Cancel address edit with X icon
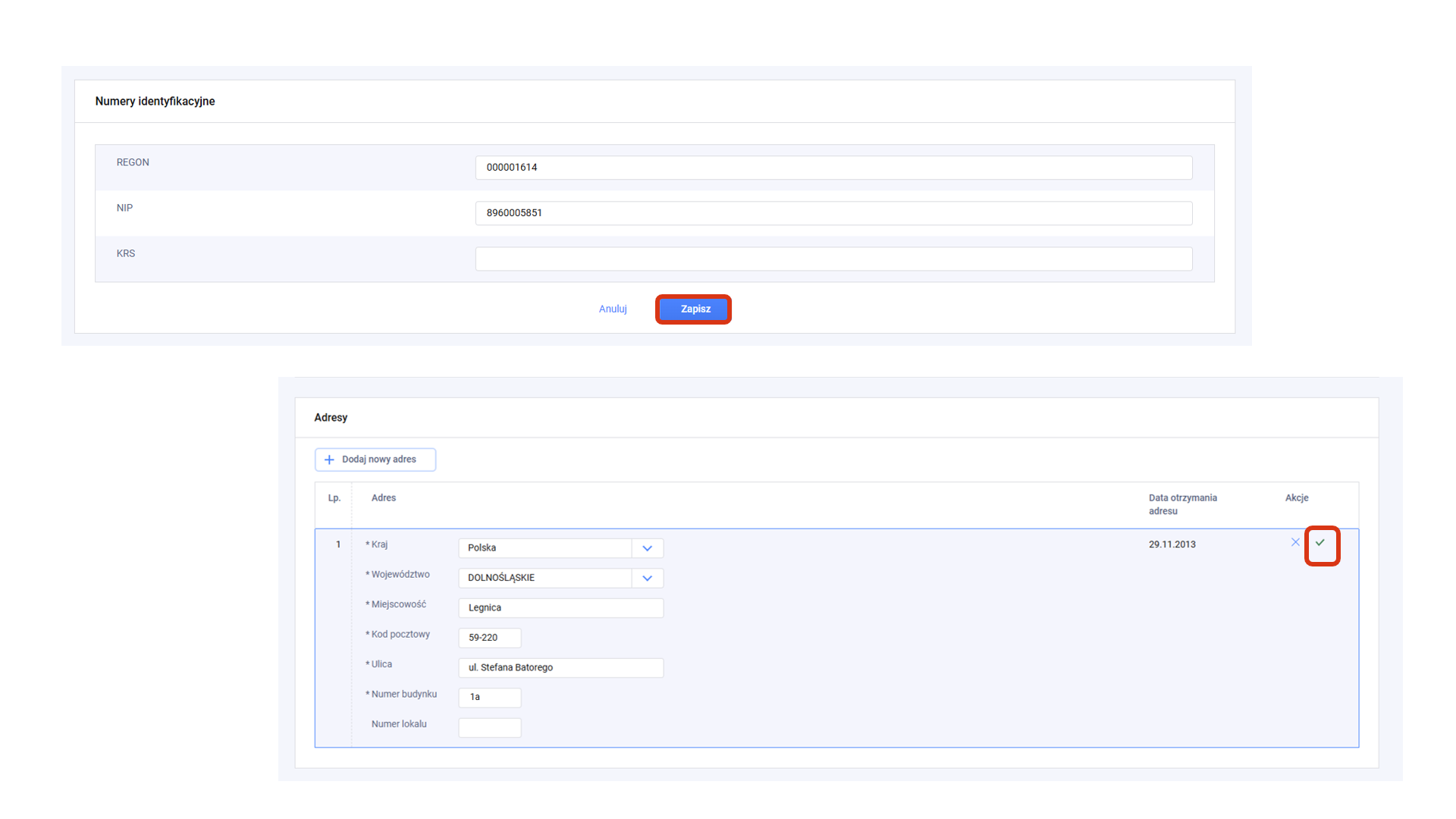The height and width of the screenshot is (819, 1456). tap(1295, 542)
